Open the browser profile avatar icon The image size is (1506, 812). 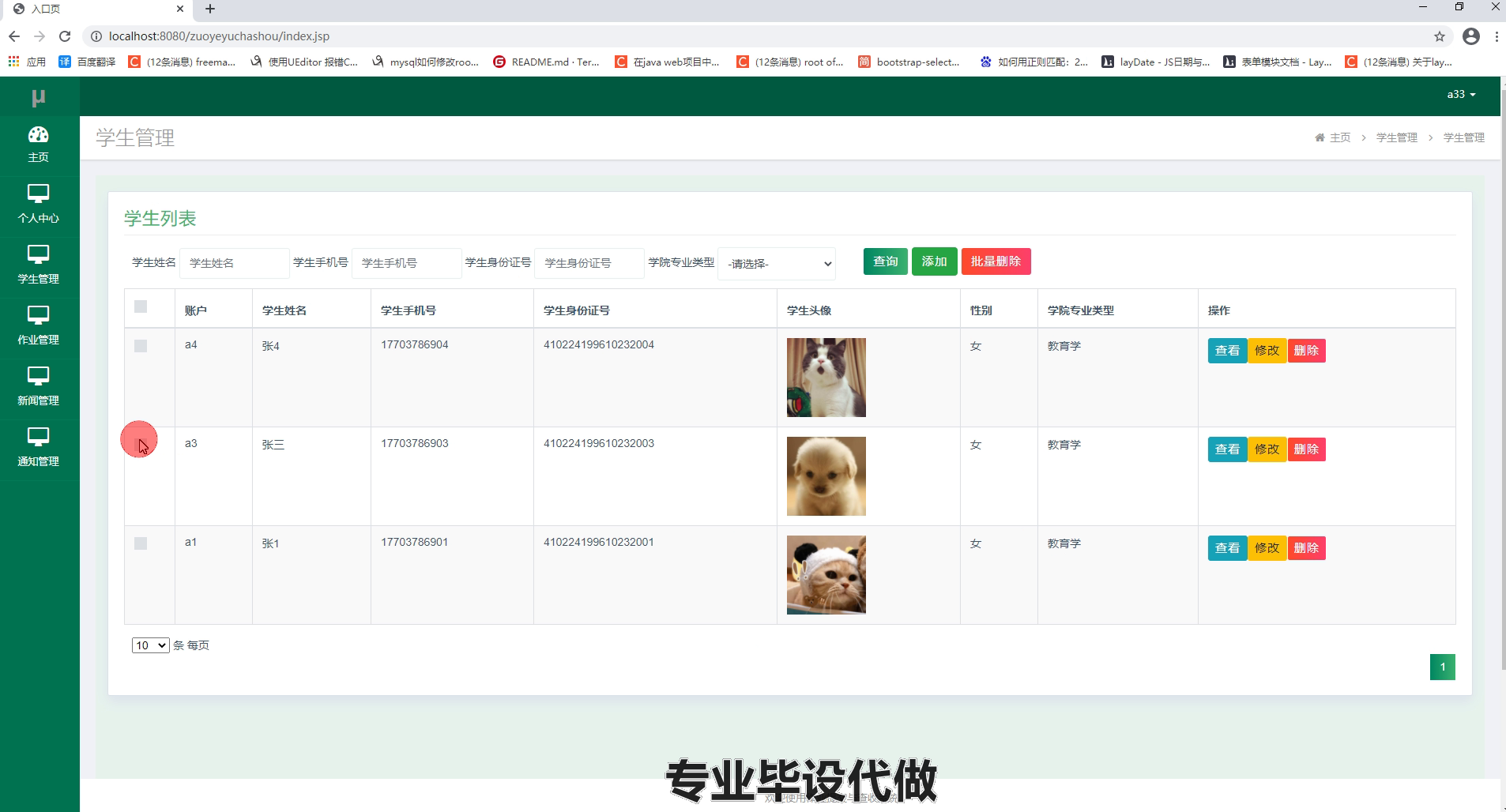click(x=1470, y=36)
